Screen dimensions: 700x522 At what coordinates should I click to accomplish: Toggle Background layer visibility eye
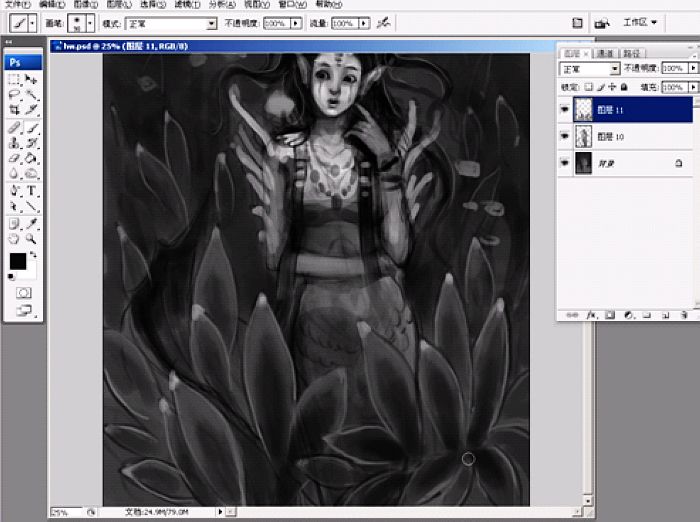(565, 163)
